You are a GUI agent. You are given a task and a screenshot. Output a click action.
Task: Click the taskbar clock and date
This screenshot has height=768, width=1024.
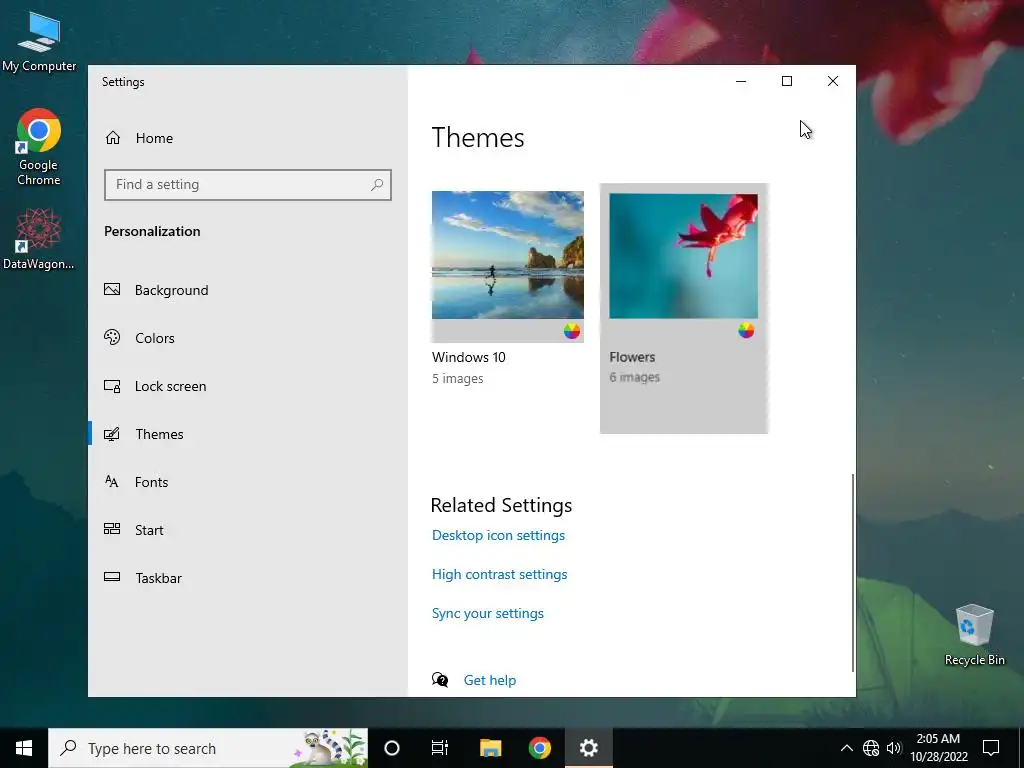(938, 748)
